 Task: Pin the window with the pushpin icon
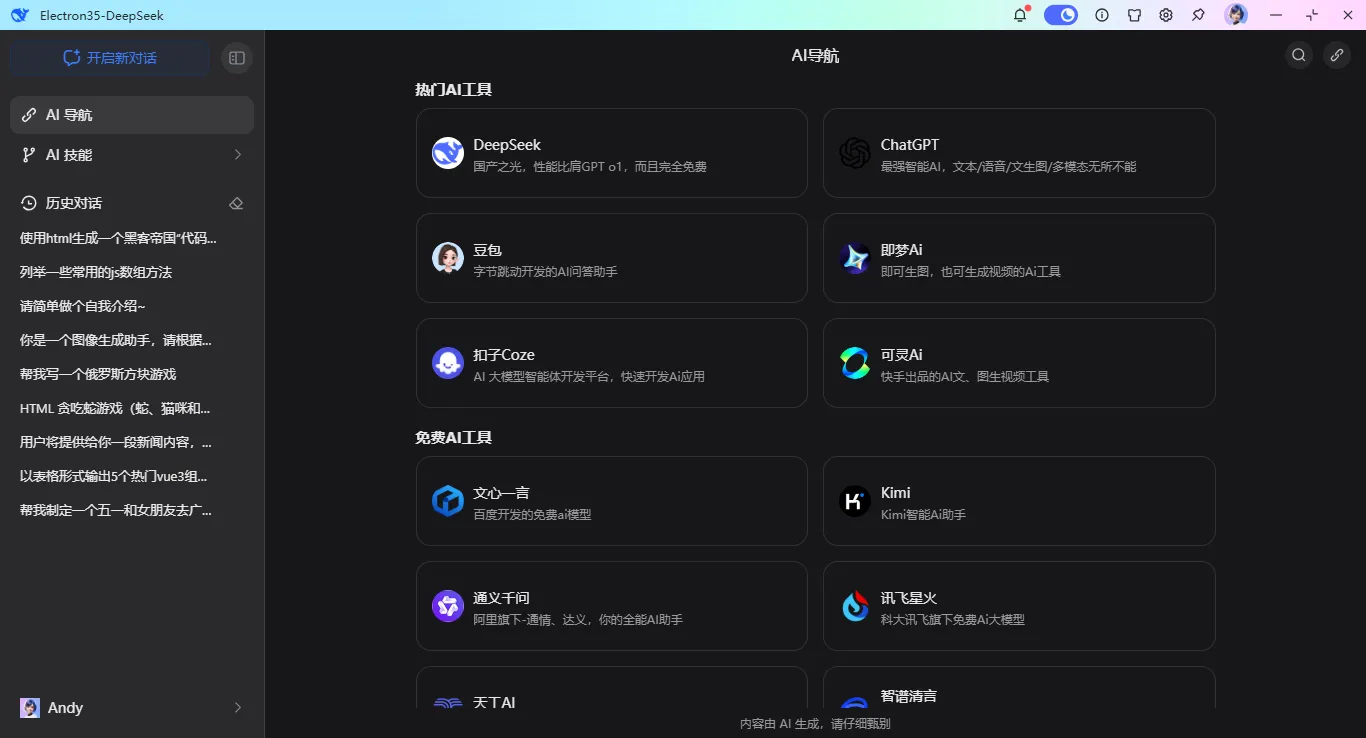click(x=1198, y=15)
